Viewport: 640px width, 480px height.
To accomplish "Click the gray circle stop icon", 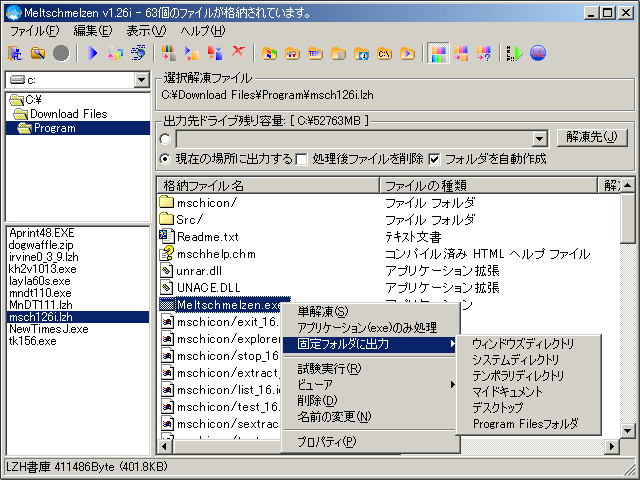I will click(61, 53).
